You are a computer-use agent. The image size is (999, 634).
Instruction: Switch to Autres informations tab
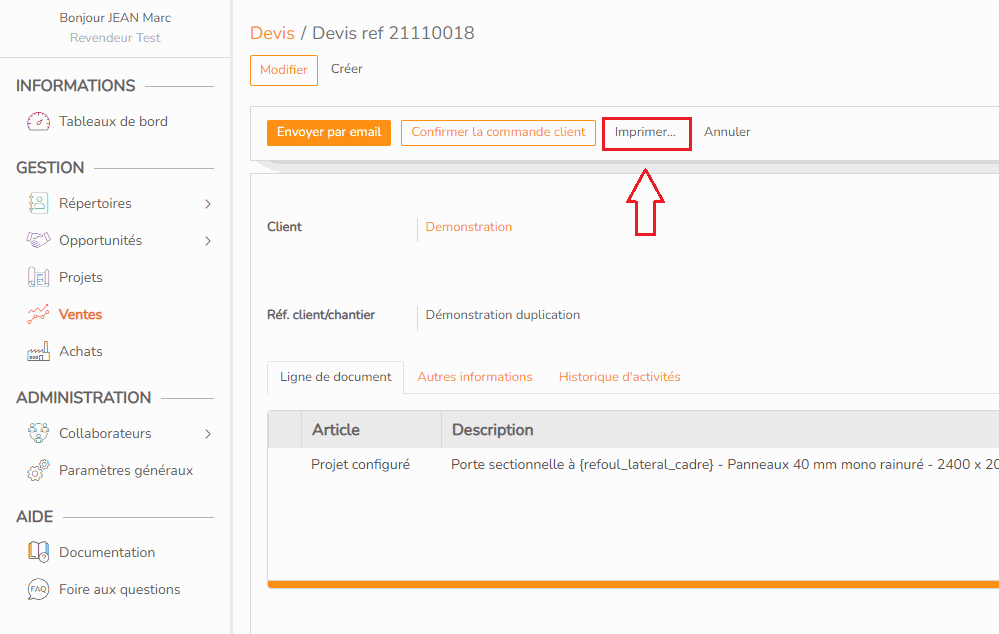pyautogui.click(x=475, y=377)
